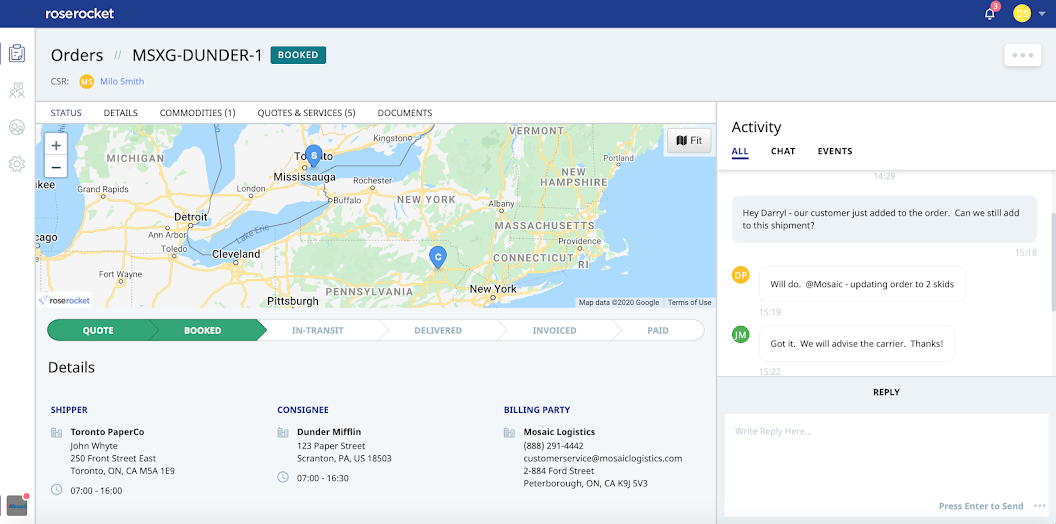This screenshot has width=1056, height=524.
Task: Click the DP avatar in activity feed
Action: 741,275
